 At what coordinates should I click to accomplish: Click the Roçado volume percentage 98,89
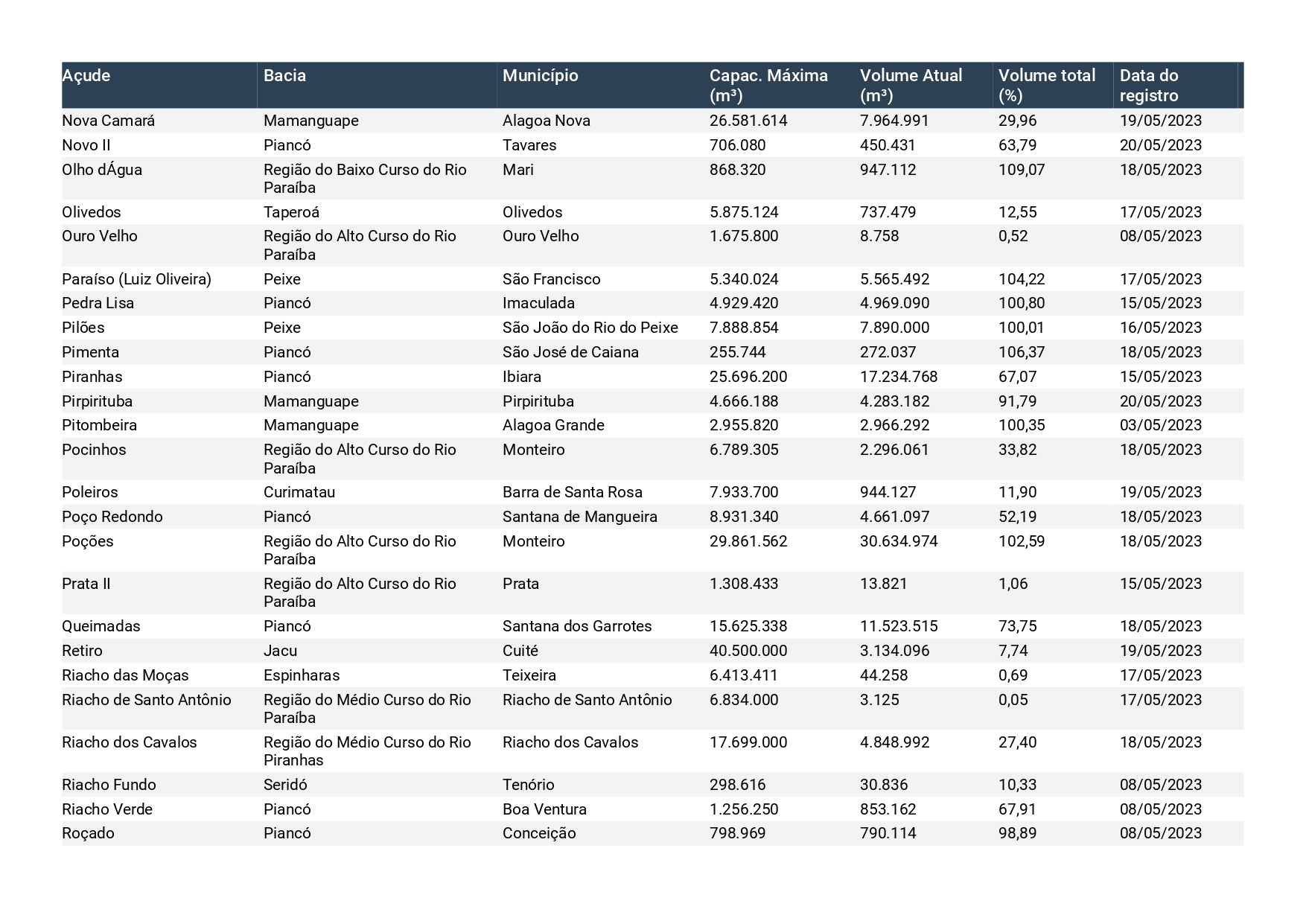pyautogui.click(x=1017, y=833)
